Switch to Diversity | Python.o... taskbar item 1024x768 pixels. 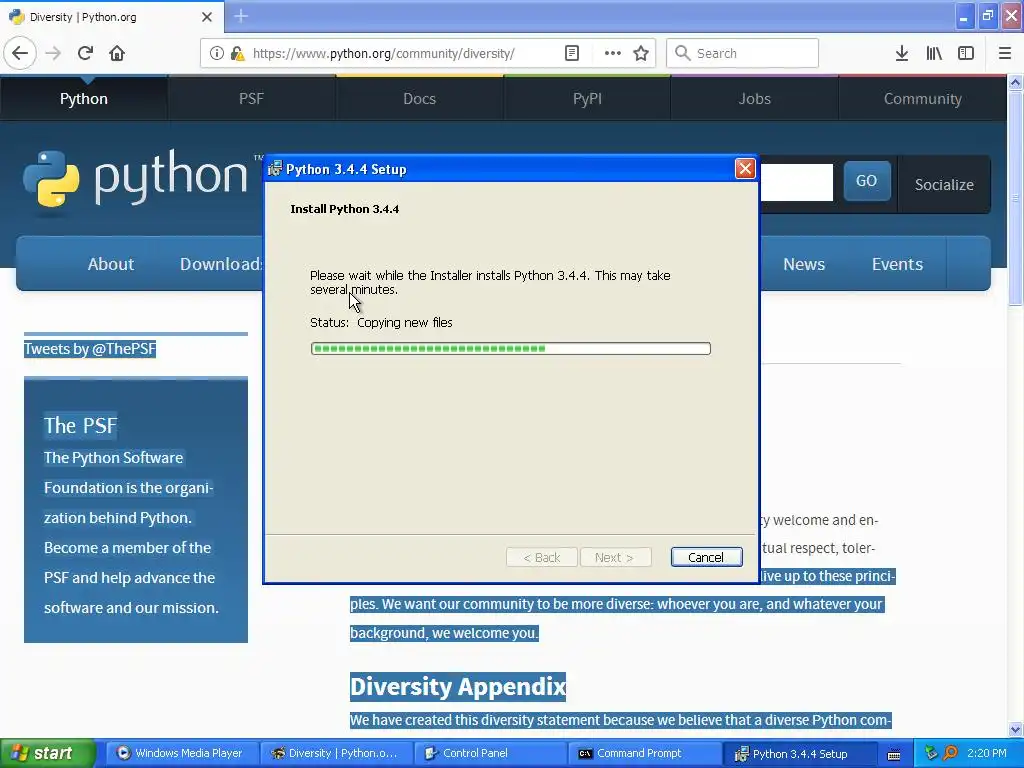[336, 754]
